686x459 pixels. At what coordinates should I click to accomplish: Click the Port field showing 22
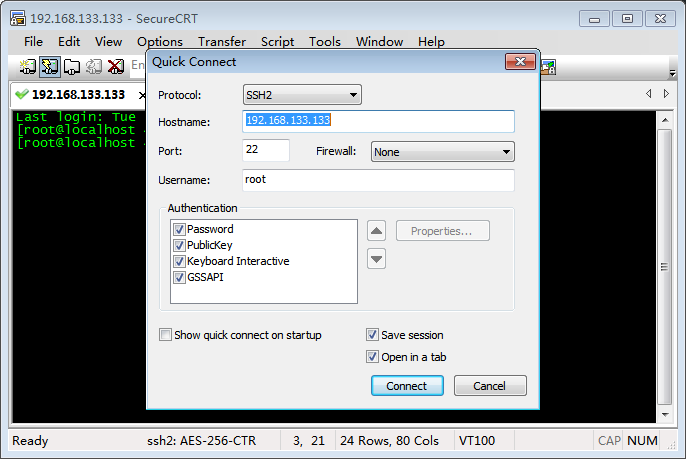(x=266, y=150)
